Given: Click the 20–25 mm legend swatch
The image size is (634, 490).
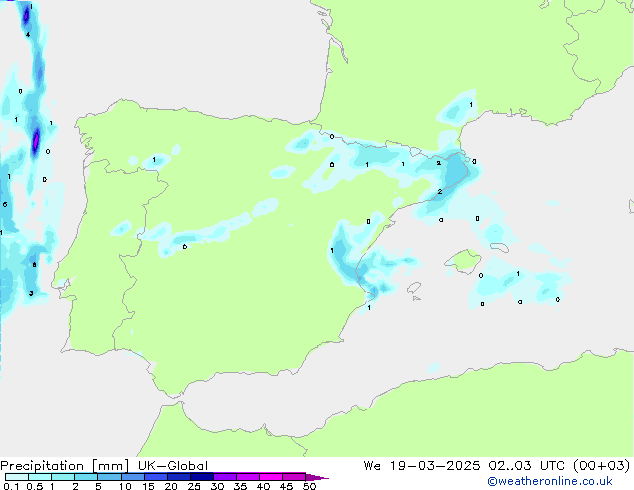Looking at the screenshot, I should [178, 477].
